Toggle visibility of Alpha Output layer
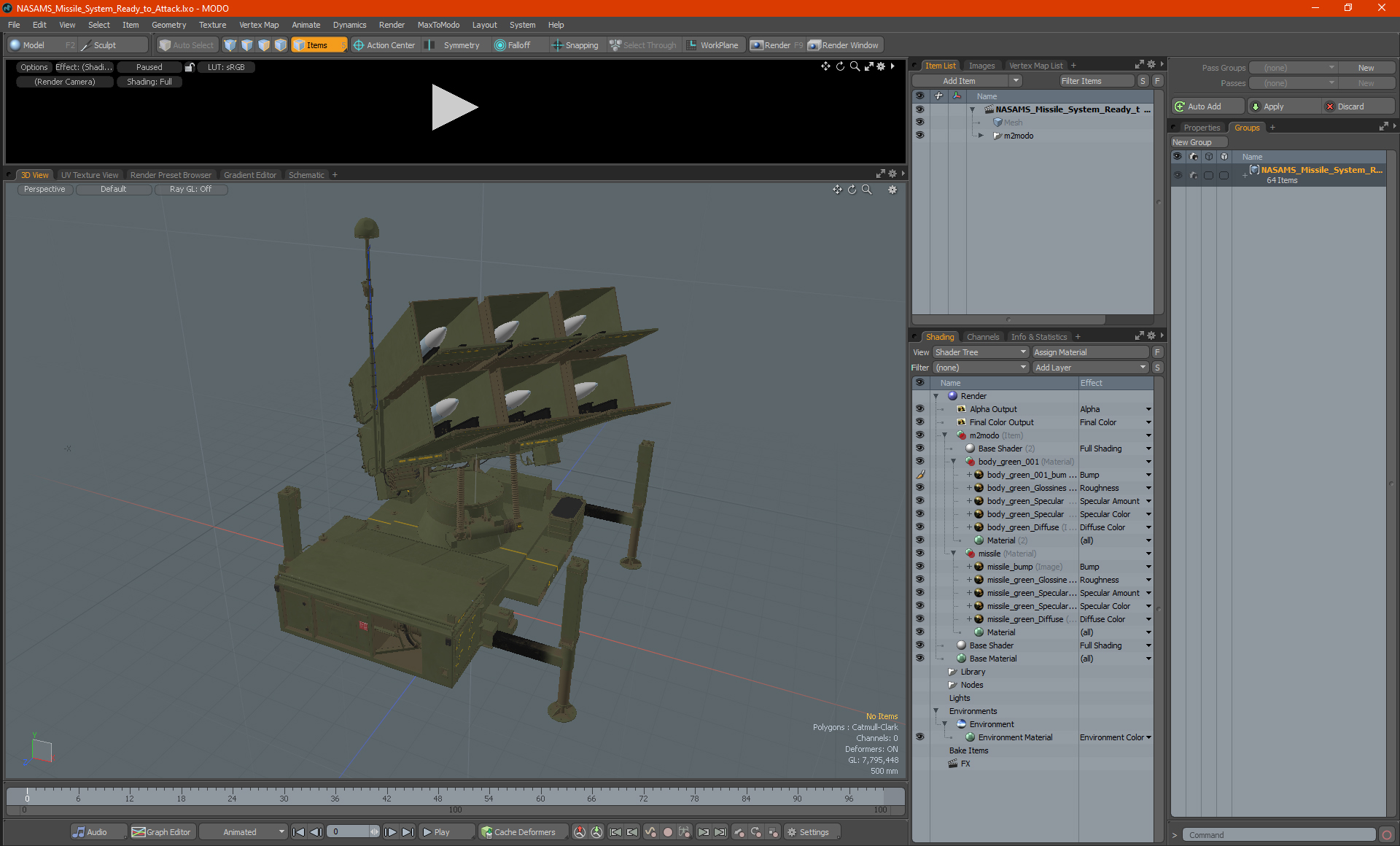 919,409
